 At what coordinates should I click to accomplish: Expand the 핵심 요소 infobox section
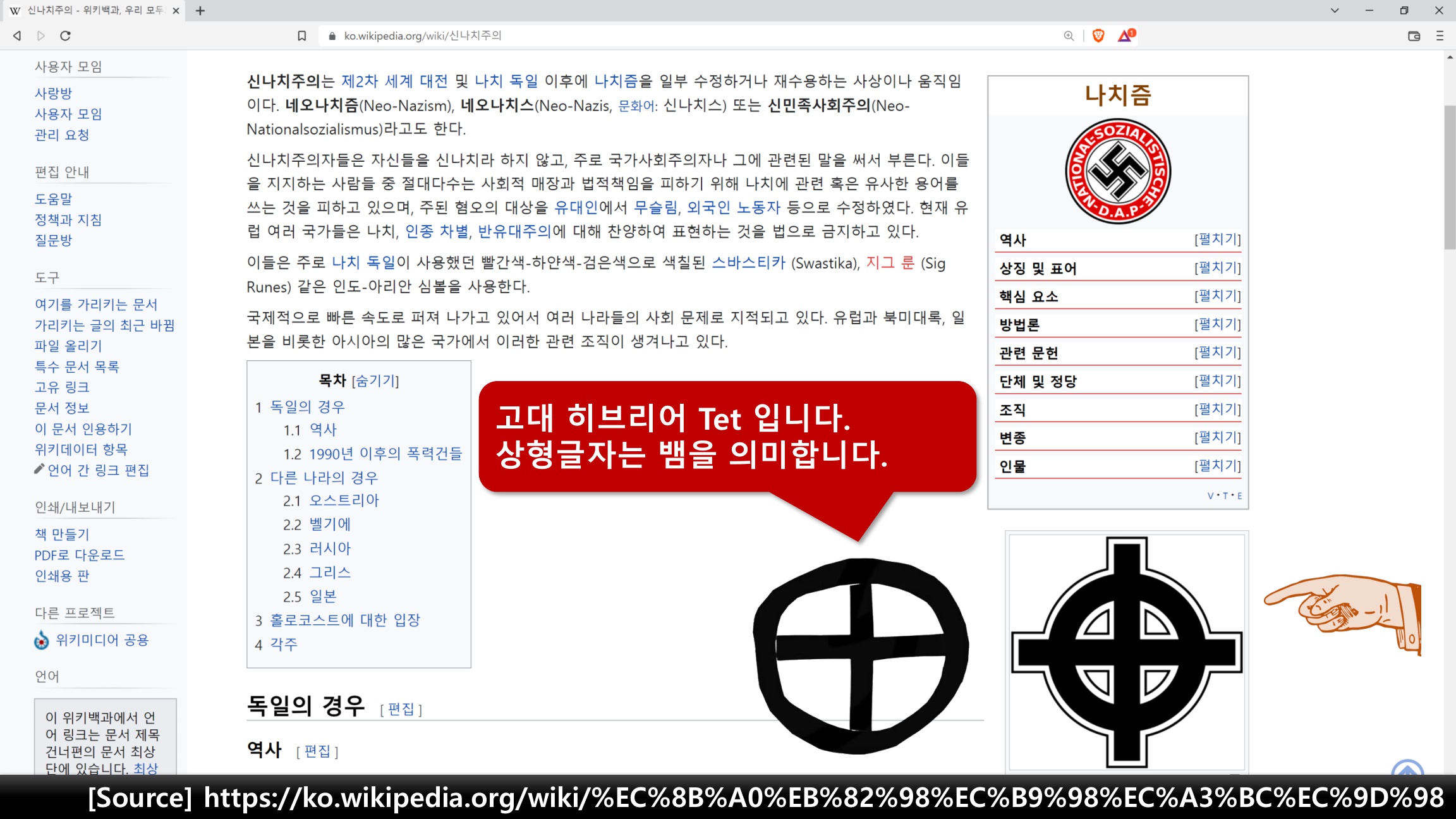[x=1218, y=296]
